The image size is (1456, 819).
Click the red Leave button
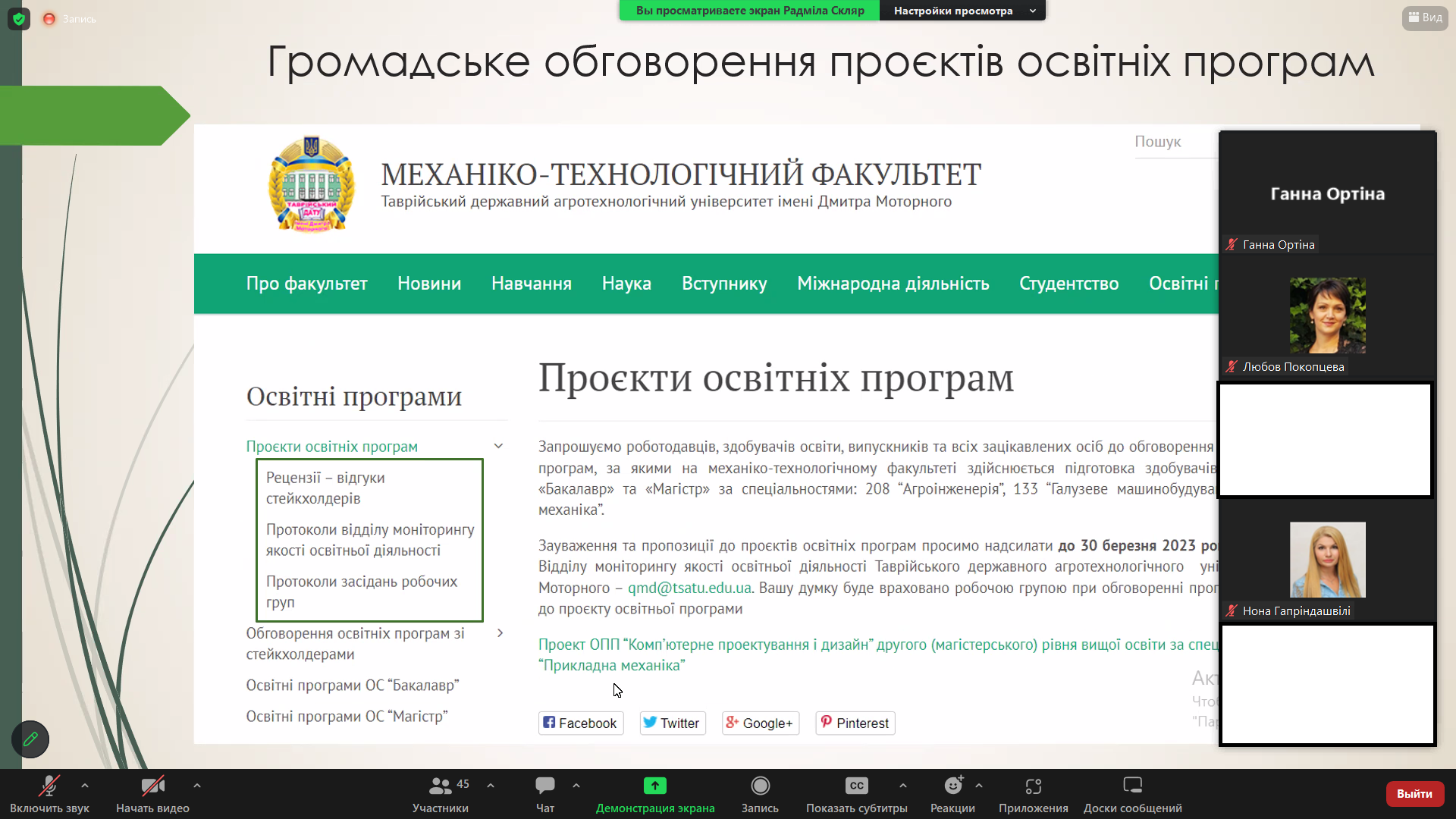[x=1414, y=793]
